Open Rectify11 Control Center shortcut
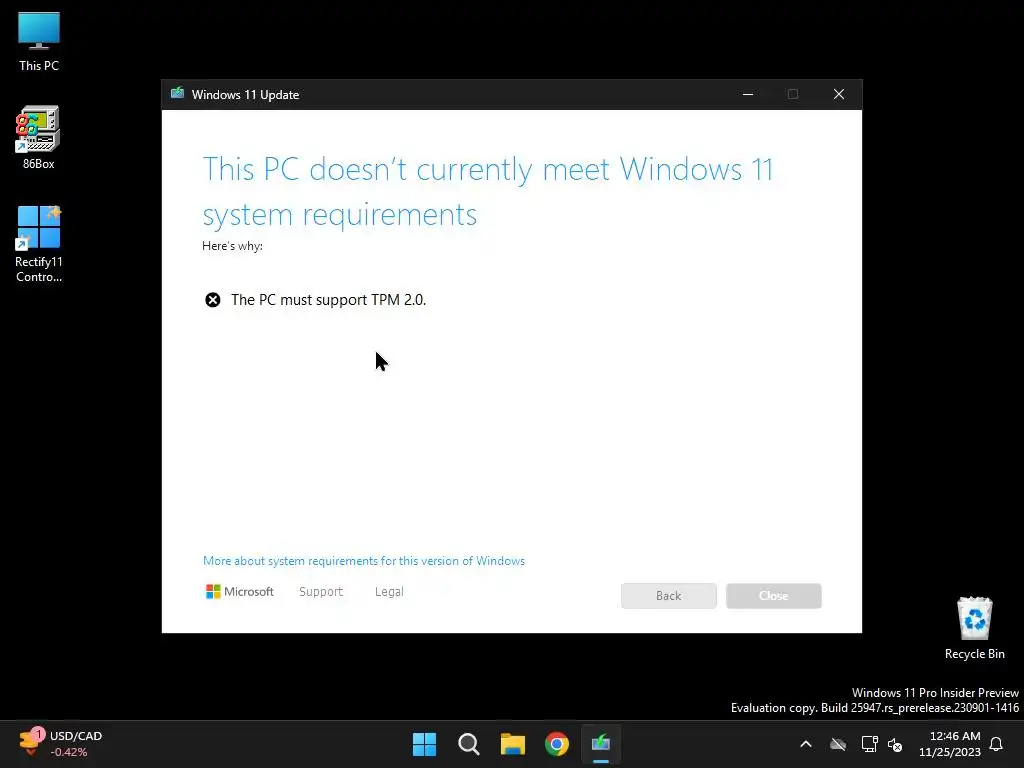The image size is (1024, 768). point(39,244)
